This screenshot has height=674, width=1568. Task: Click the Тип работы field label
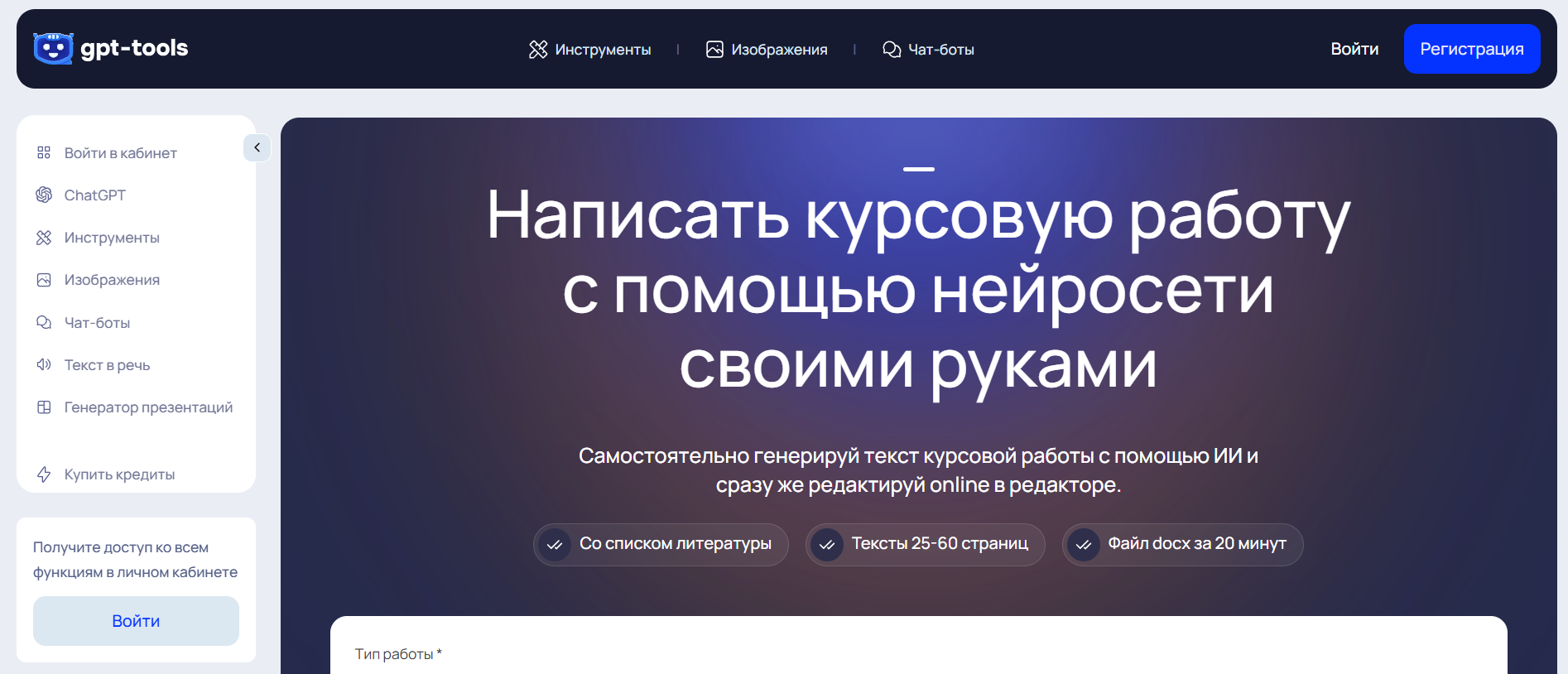coord(398,654)
